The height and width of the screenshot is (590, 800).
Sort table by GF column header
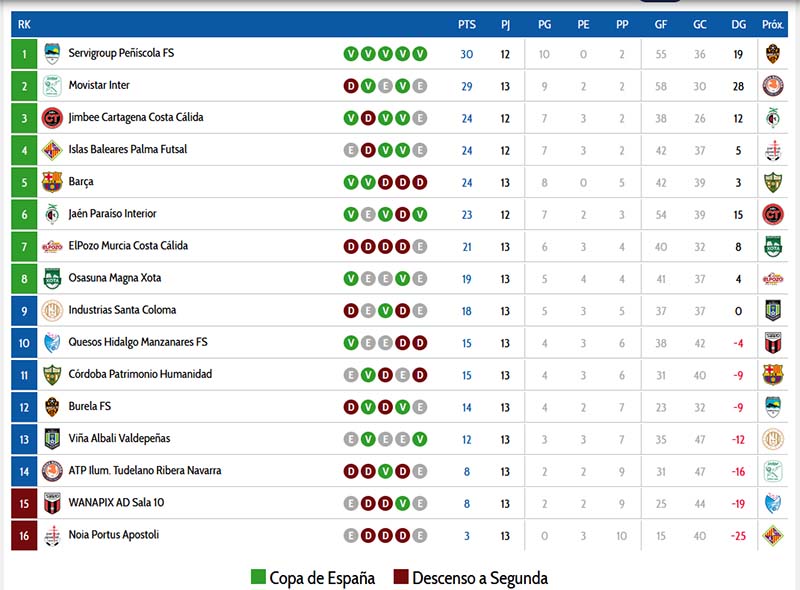coord(661,24)
